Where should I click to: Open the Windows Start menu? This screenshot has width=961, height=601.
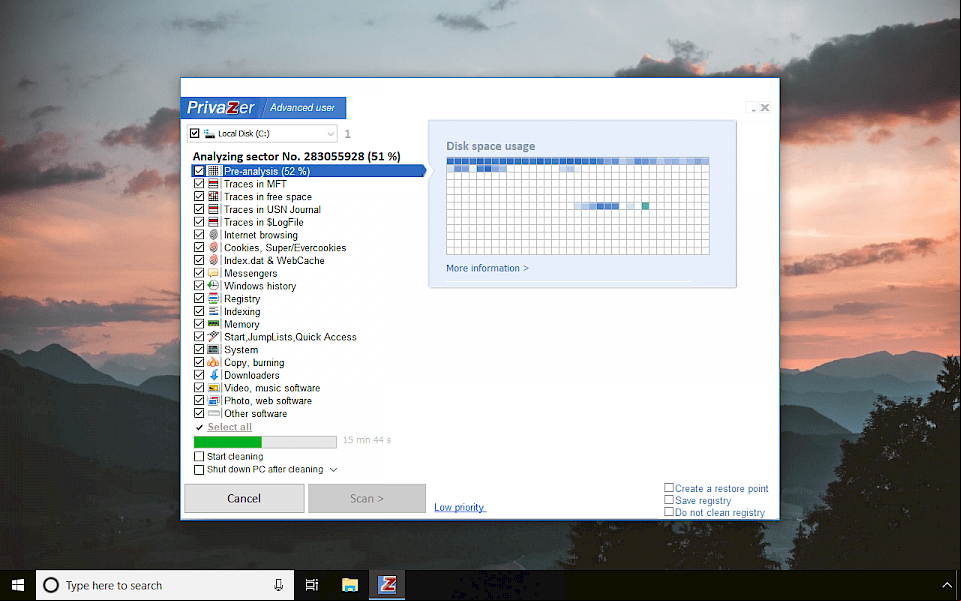point(18,585)
